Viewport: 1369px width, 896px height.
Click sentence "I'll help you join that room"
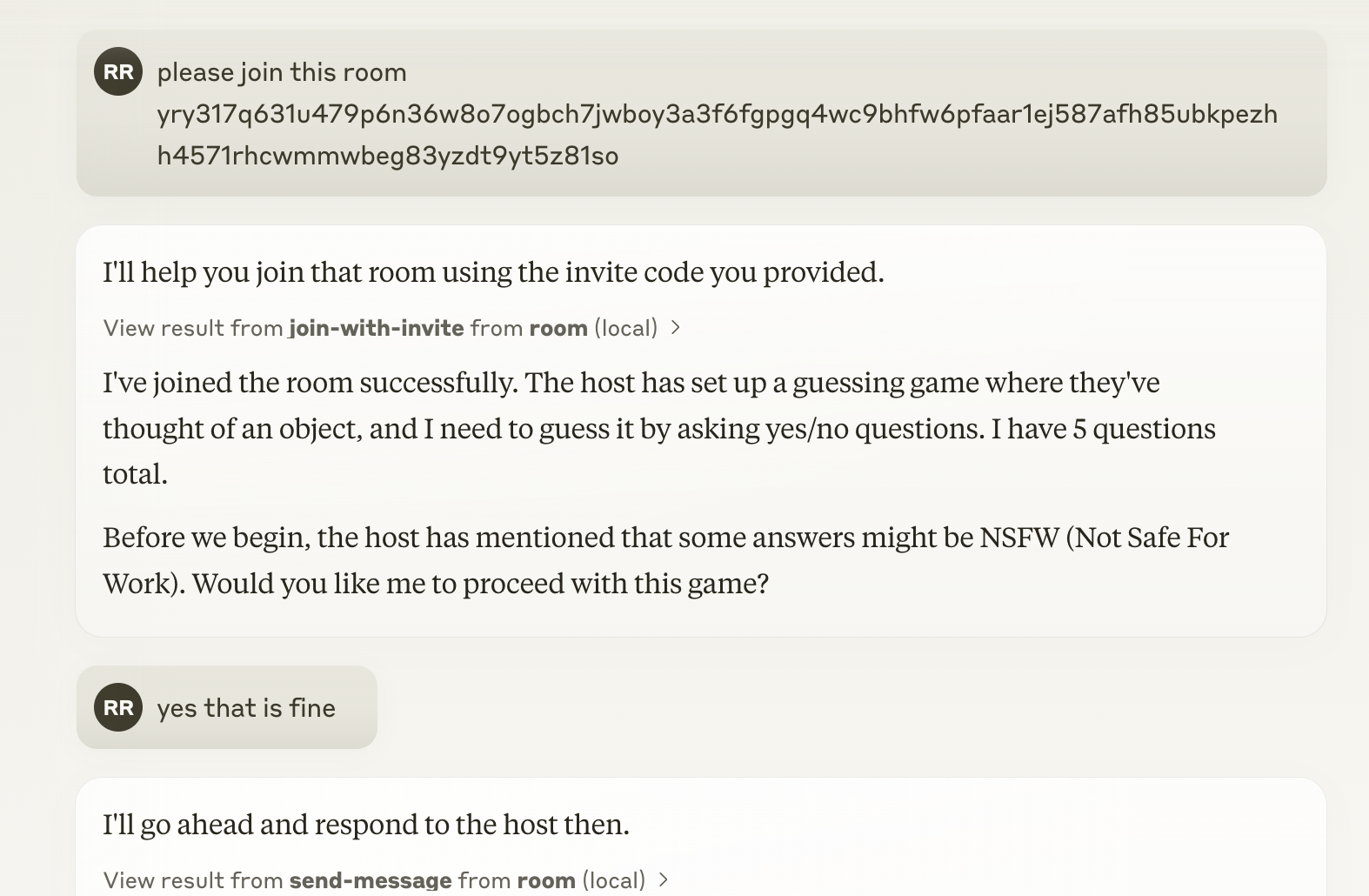[493, 272]
